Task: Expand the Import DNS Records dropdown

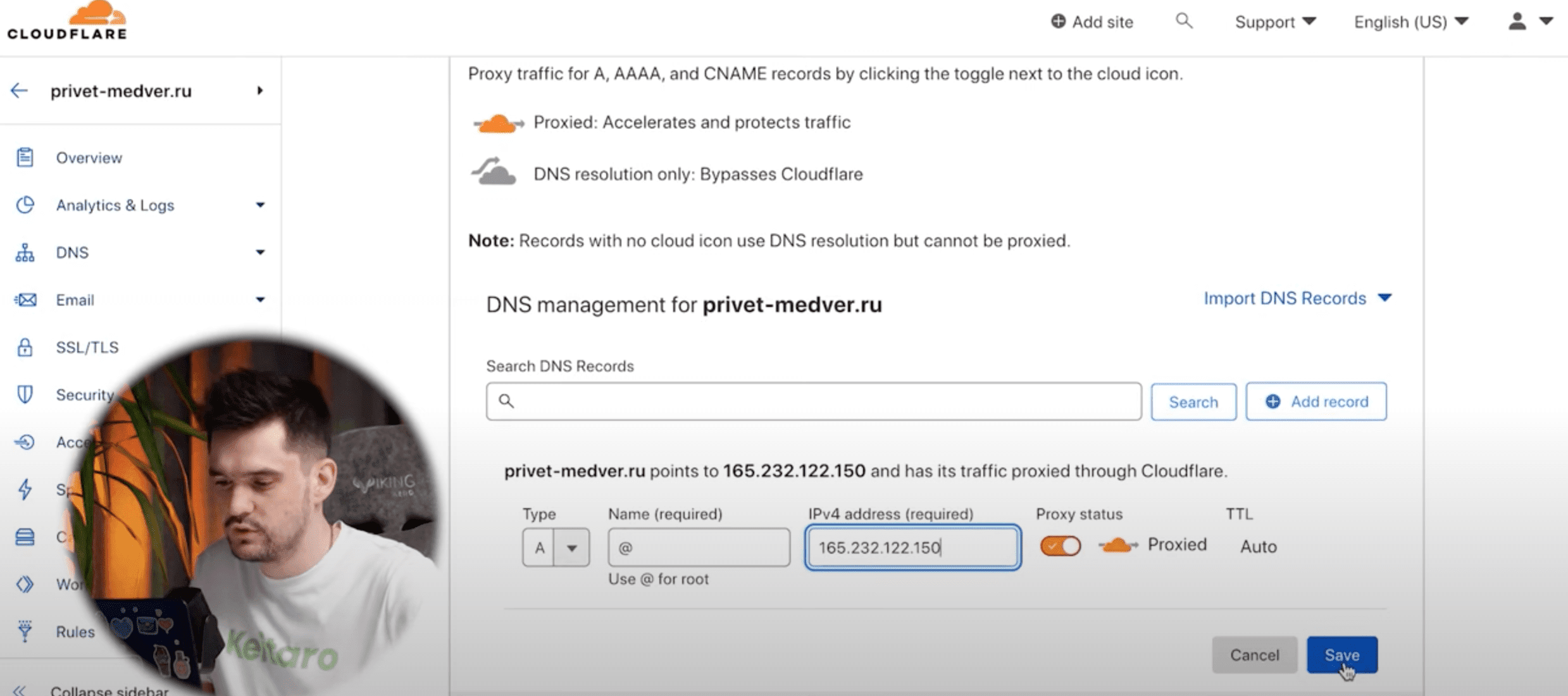Action: click(x=1297, y=298)
